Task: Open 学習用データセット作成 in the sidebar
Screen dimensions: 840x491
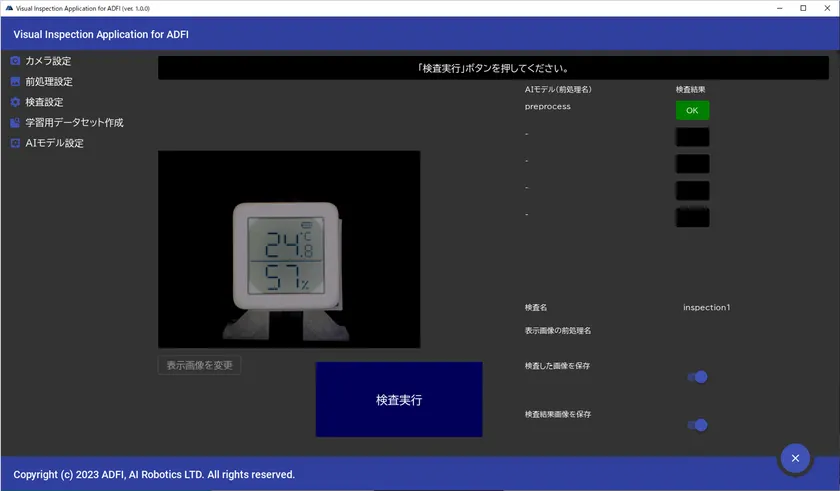Action: coord(74,123)
